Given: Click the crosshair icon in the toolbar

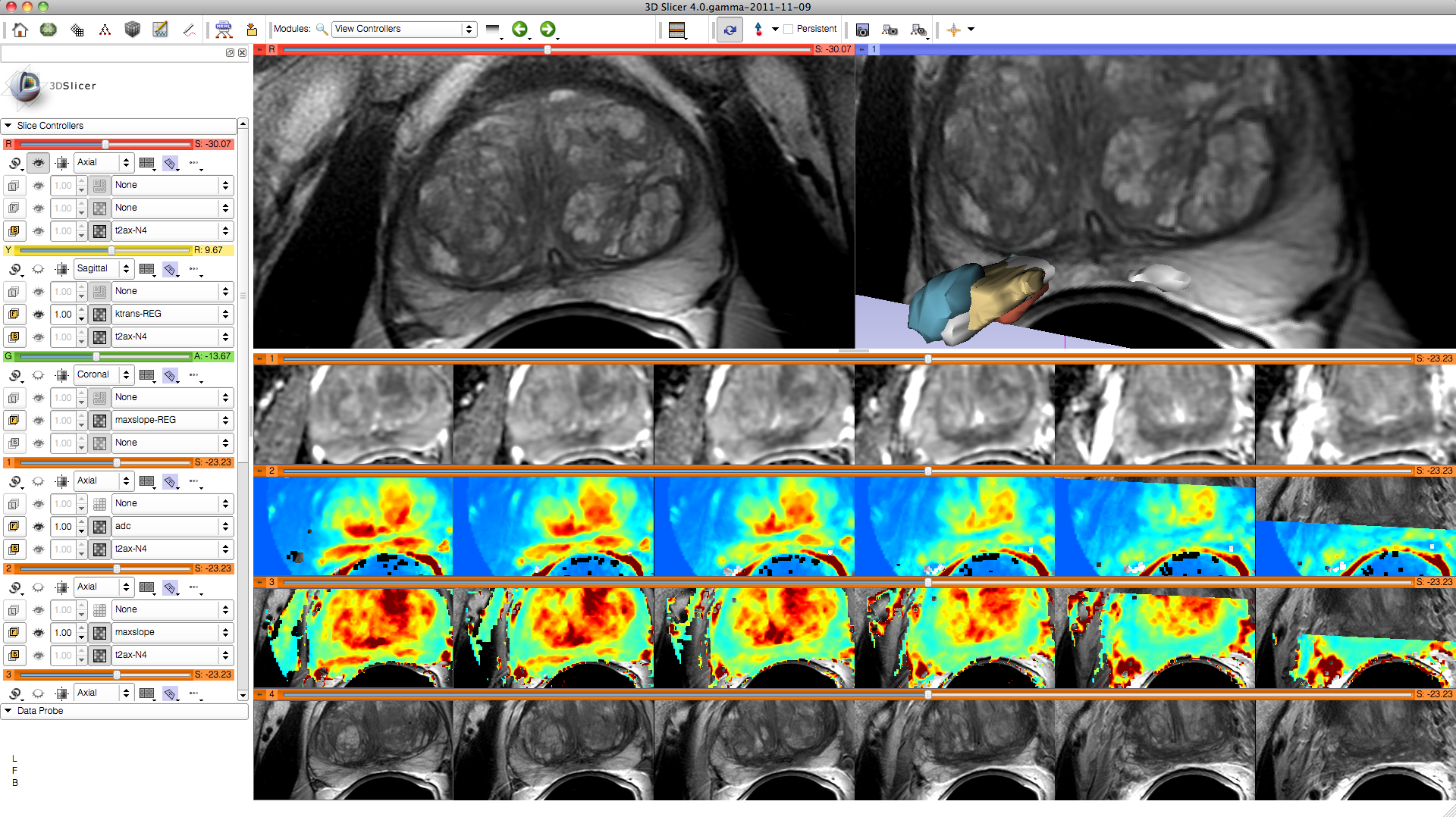Looking at the screenshot, I should [953, 30].
